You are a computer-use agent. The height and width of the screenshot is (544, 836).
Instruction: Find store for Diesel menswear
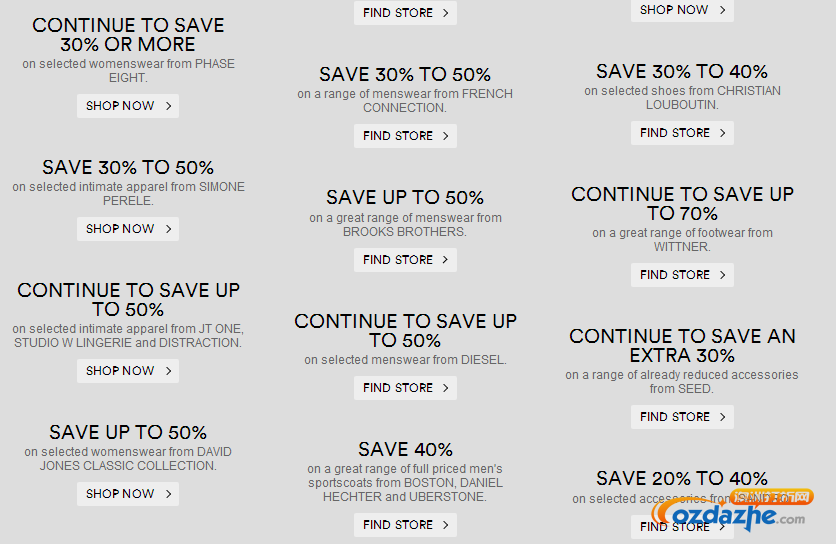coord(405,387)
